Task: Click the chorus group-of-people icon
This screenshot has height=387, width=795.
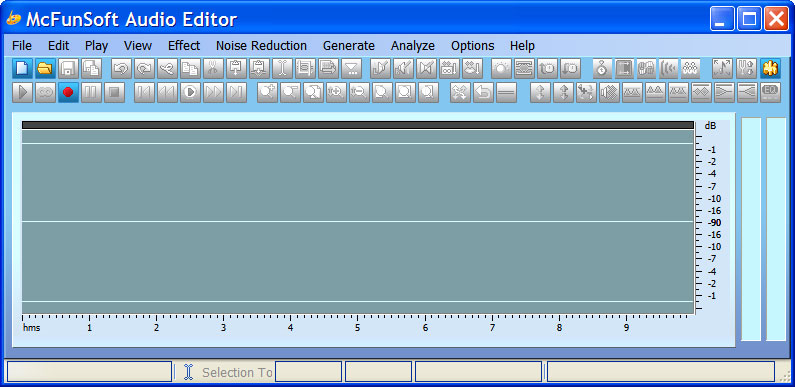Action: coord(691,68)
